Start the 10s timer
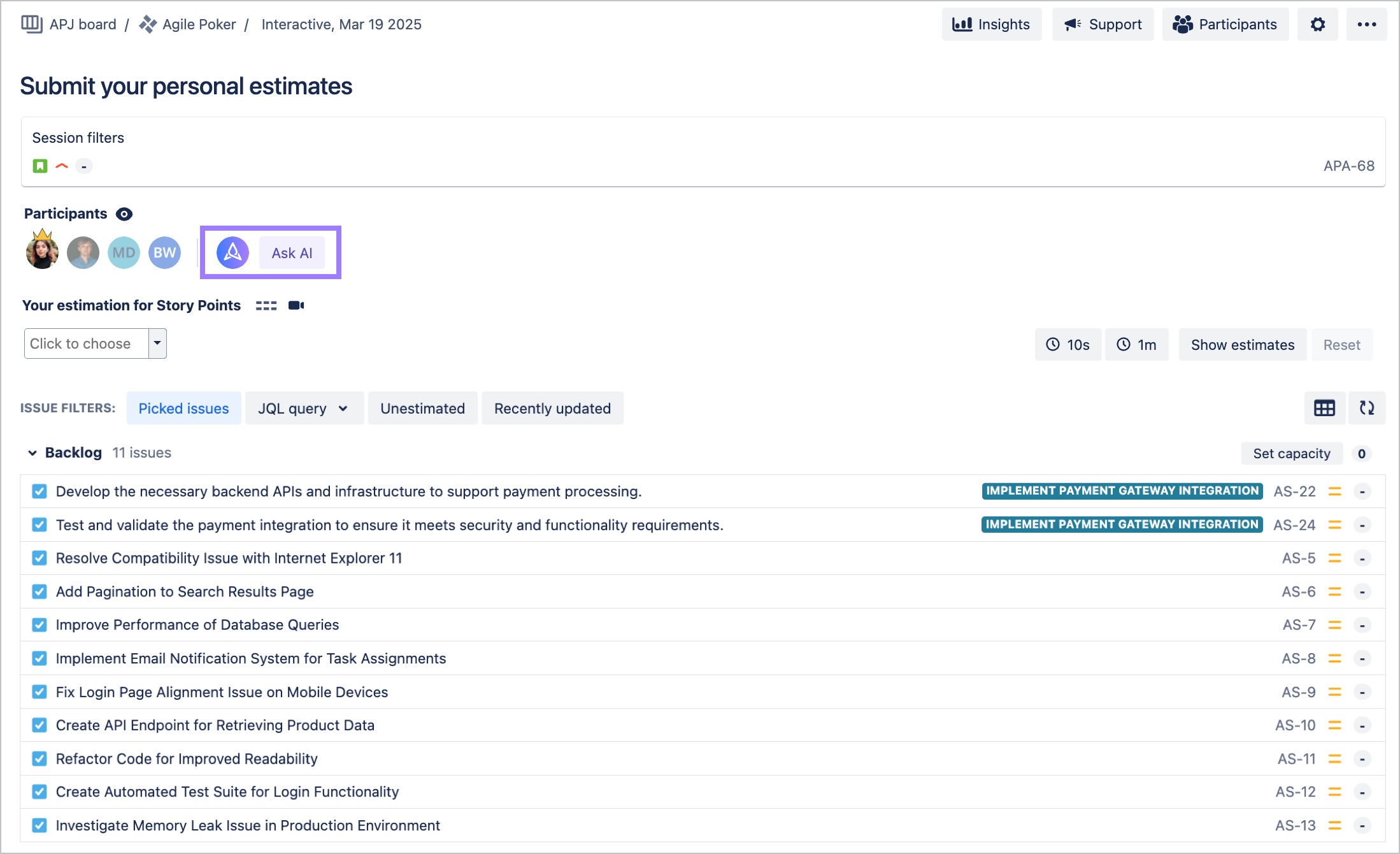Viewport: 1400px width, 854px height. tap(1068, 345)
